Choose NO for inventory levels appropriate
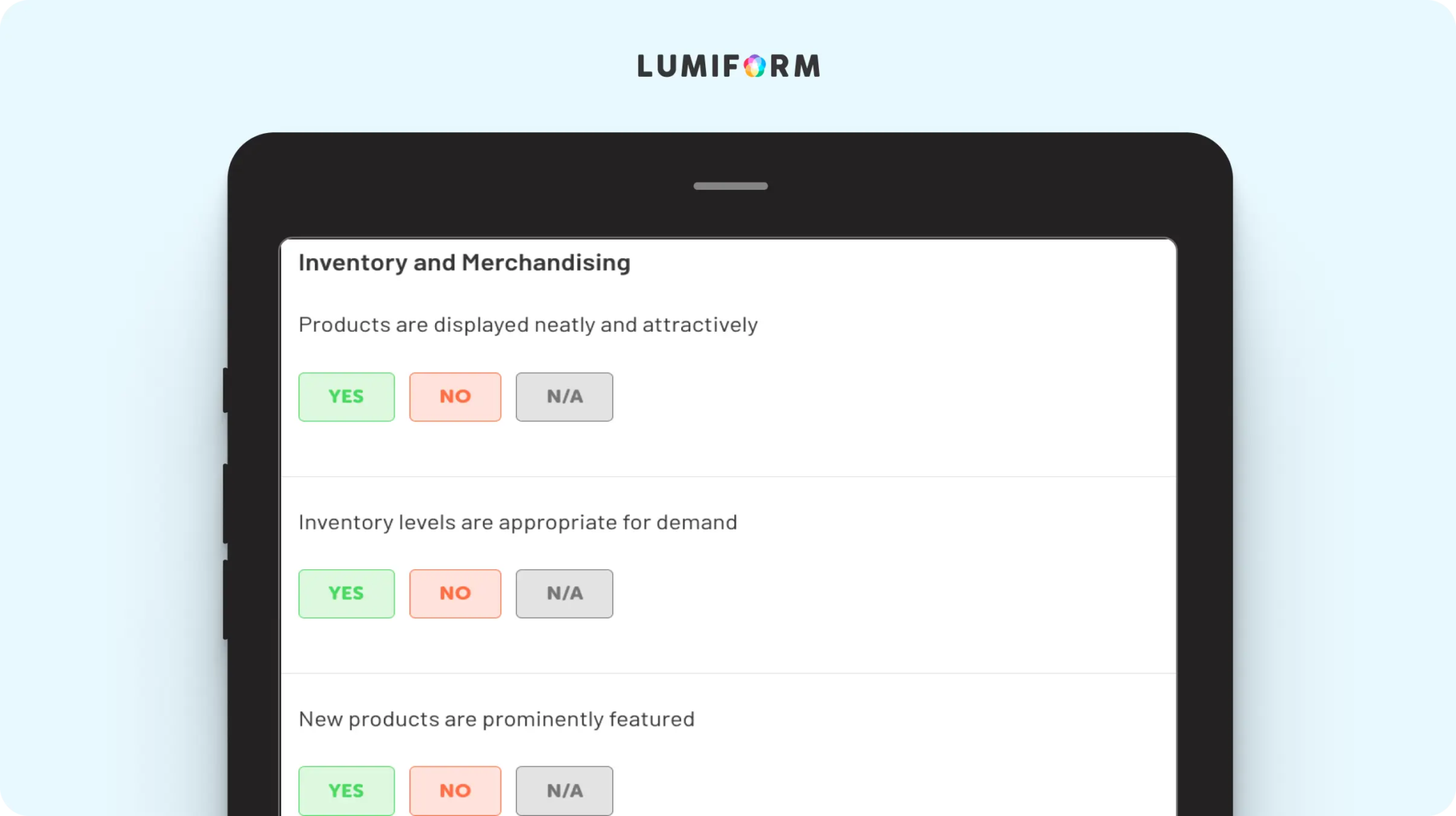1456x816 pixels. pyautogui.click(x=455, y=594)
